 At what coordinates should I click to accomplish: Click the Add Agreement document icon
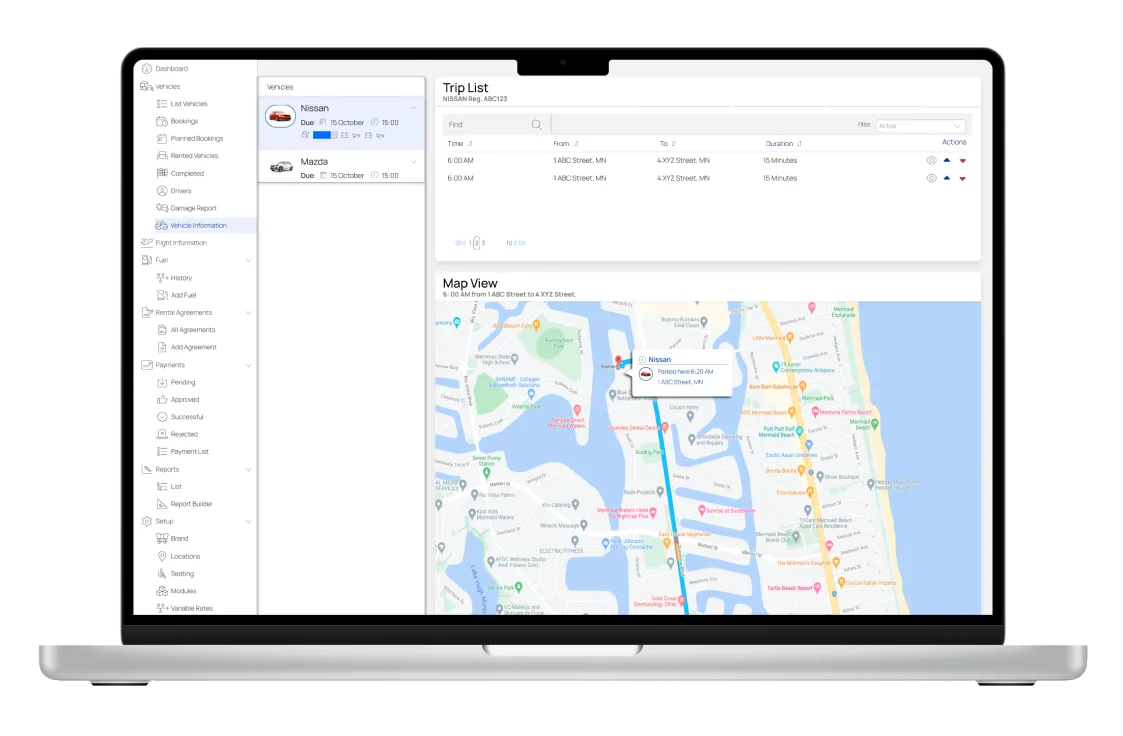click(162, 347)
